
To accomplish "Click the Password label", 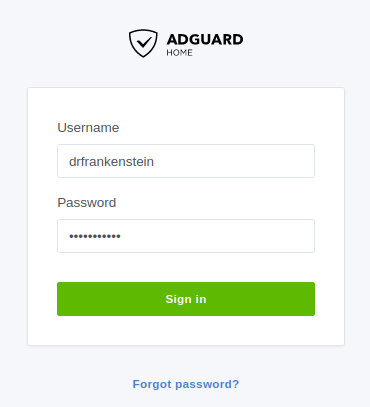I will tap(87, 203).
